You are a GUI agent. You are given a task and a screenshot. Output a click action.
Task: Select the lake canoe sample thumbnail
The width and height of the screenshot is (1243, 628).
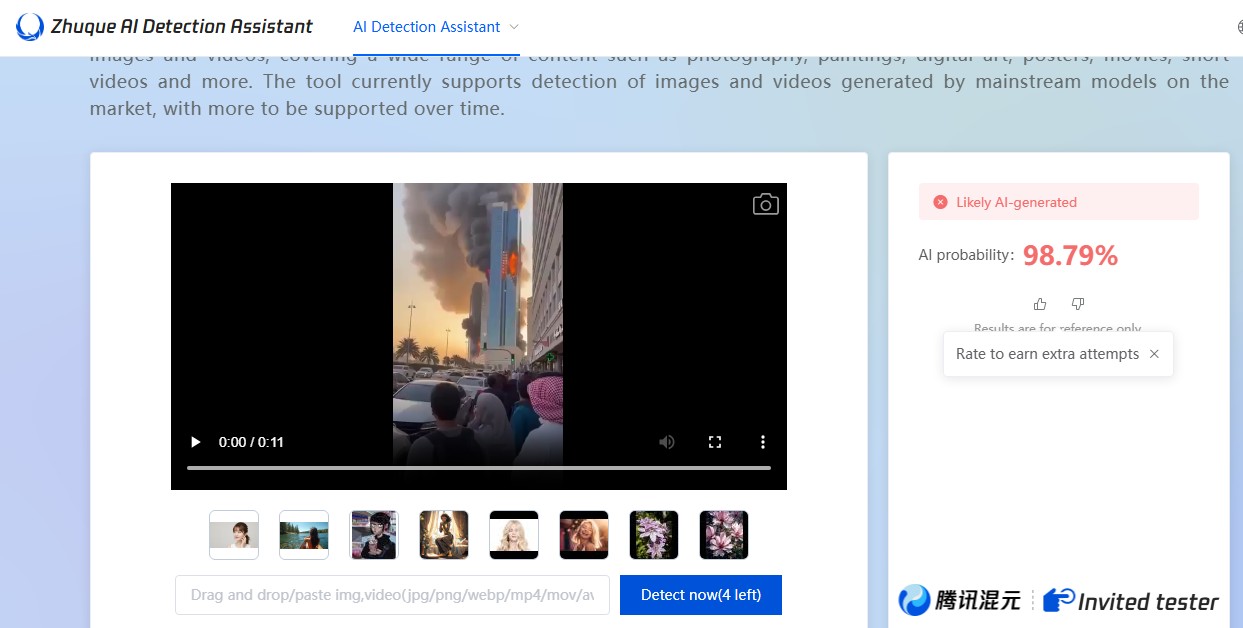click(x=304, y=535)
